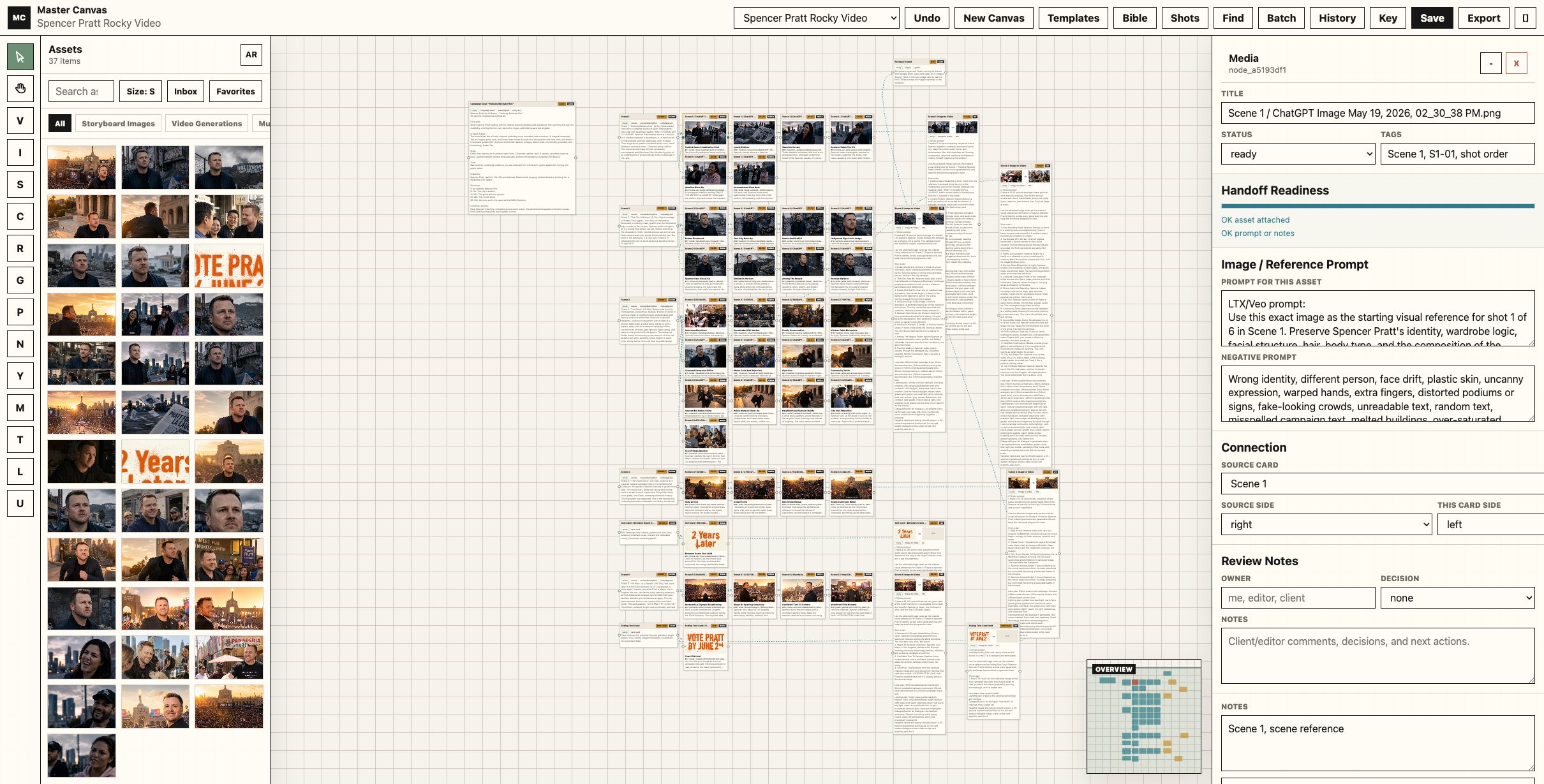Image resolution: width=1544 pixels, height=784 pixels.
Task: Undo the last canvas action
Action: (x=926, y=18)
